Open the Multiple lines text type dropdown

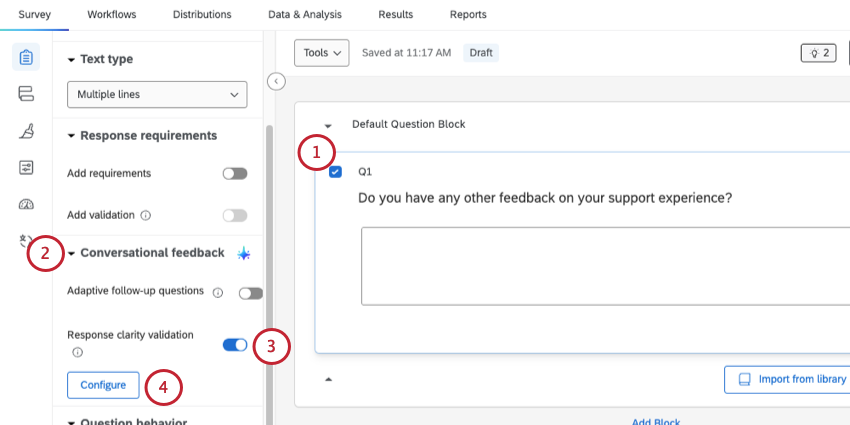coord(157,94)
